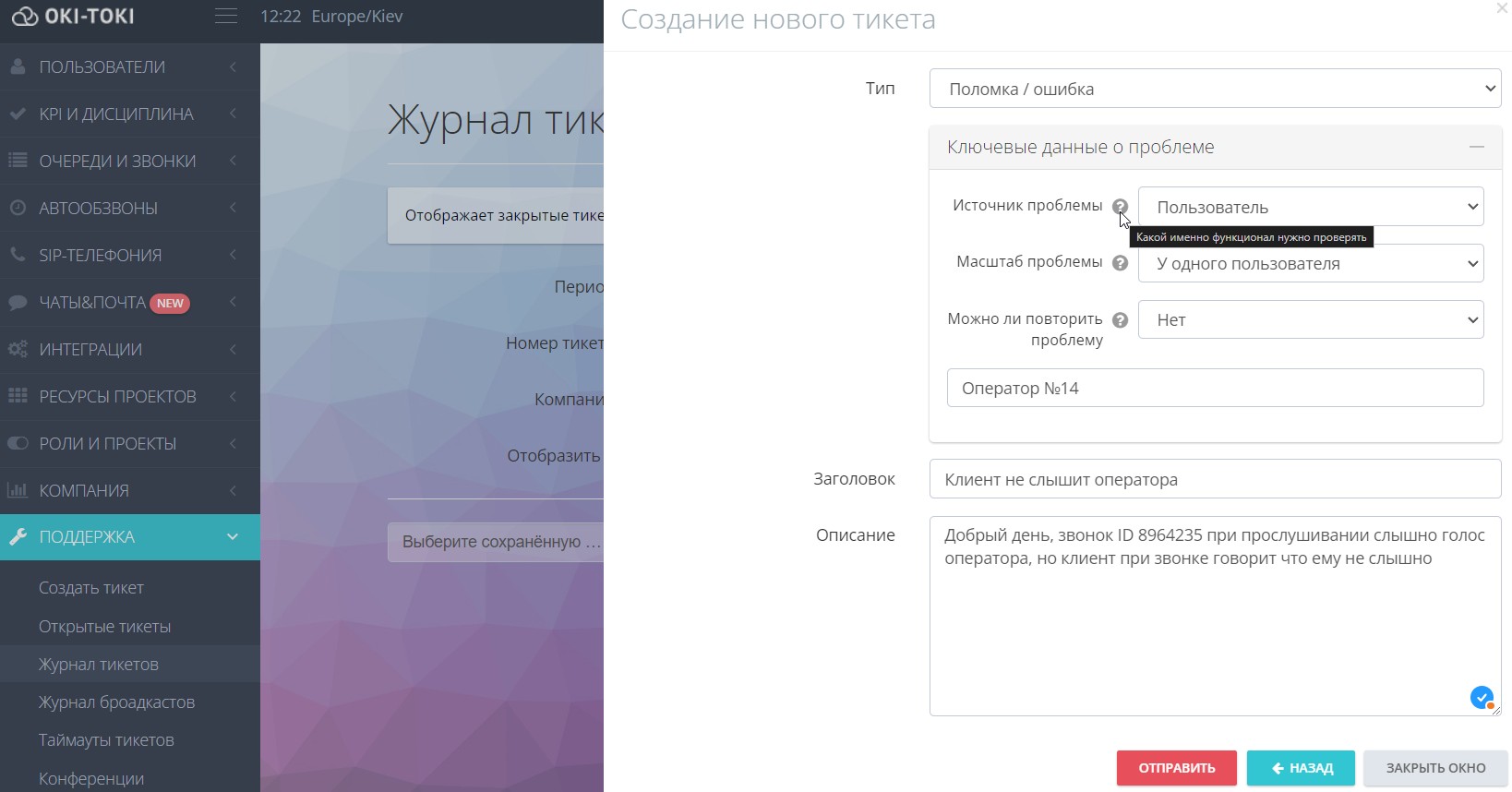Open the Источник проблемы dropdown
This screenshot has width=1512, height=792.
coord(1311,207)
